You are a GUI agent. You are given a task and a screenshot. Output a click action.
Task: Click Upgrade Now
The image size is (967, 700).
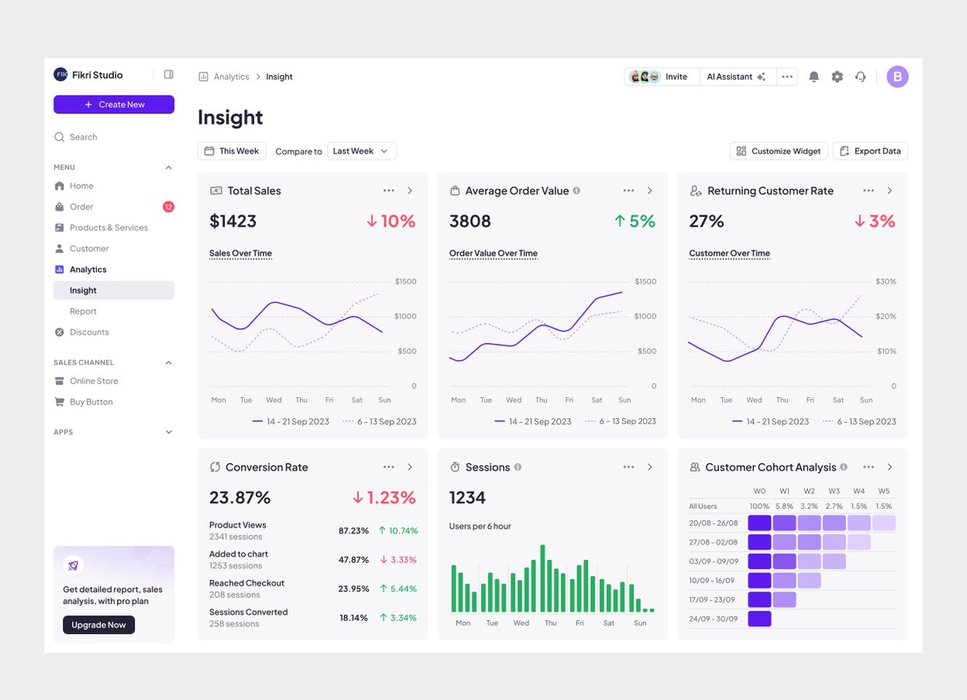click(99, 625)
